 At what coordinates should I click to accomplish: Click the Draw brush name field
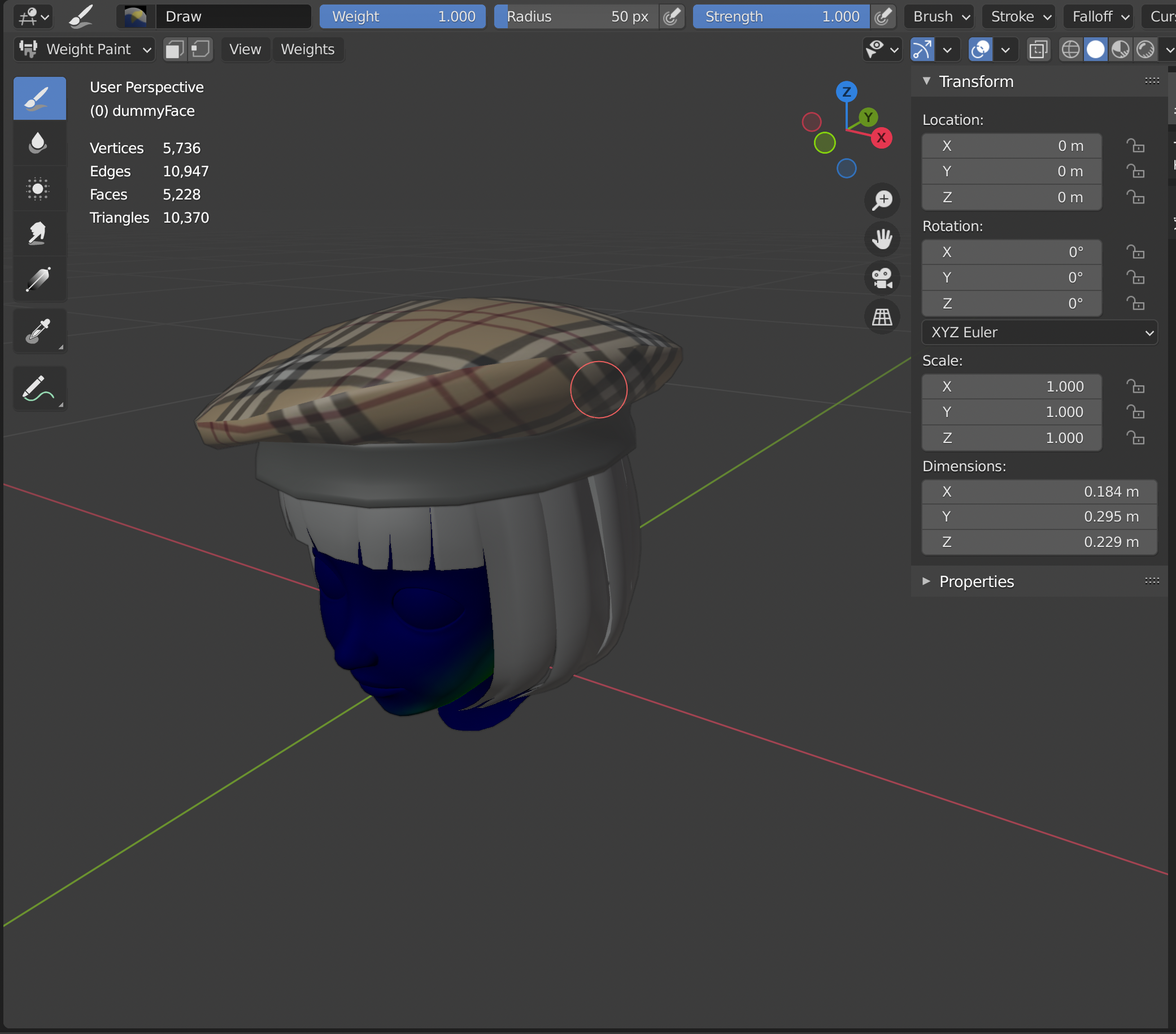[x=234, y=17]
